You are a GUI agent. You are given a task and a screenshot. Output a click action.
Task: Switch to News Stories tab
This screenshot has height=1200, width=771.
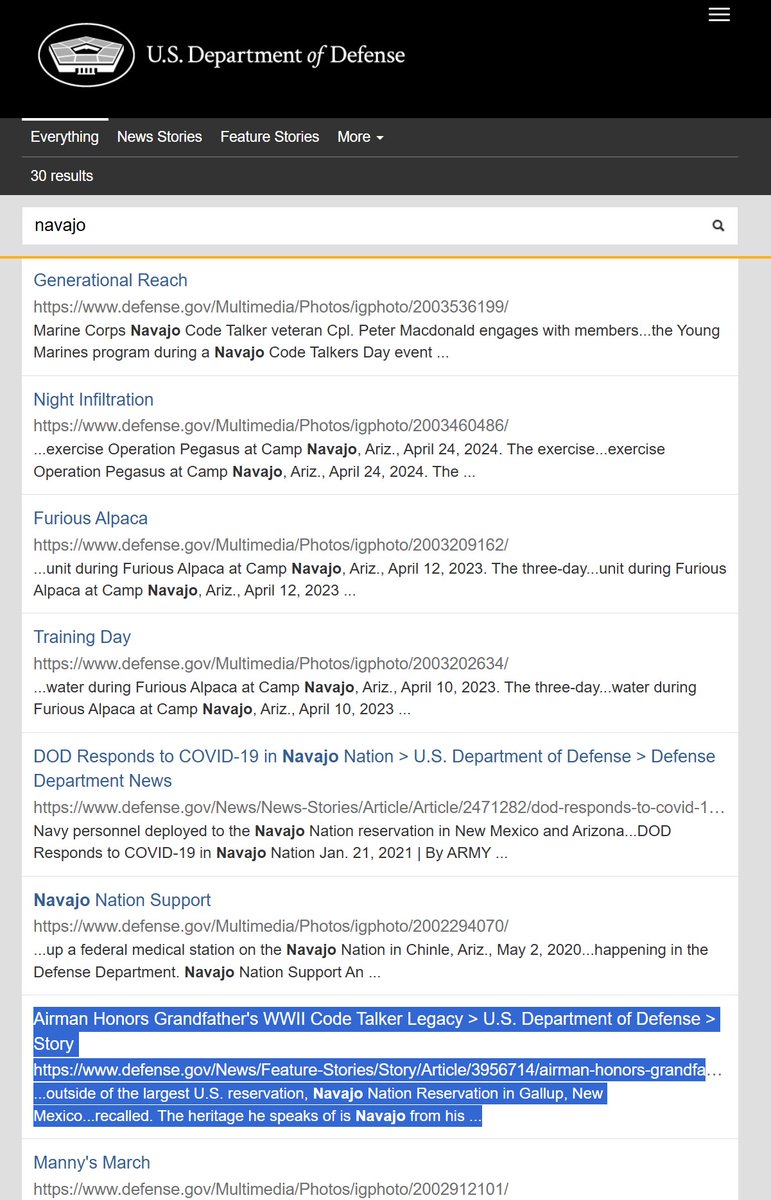click(x=159, y=137)
